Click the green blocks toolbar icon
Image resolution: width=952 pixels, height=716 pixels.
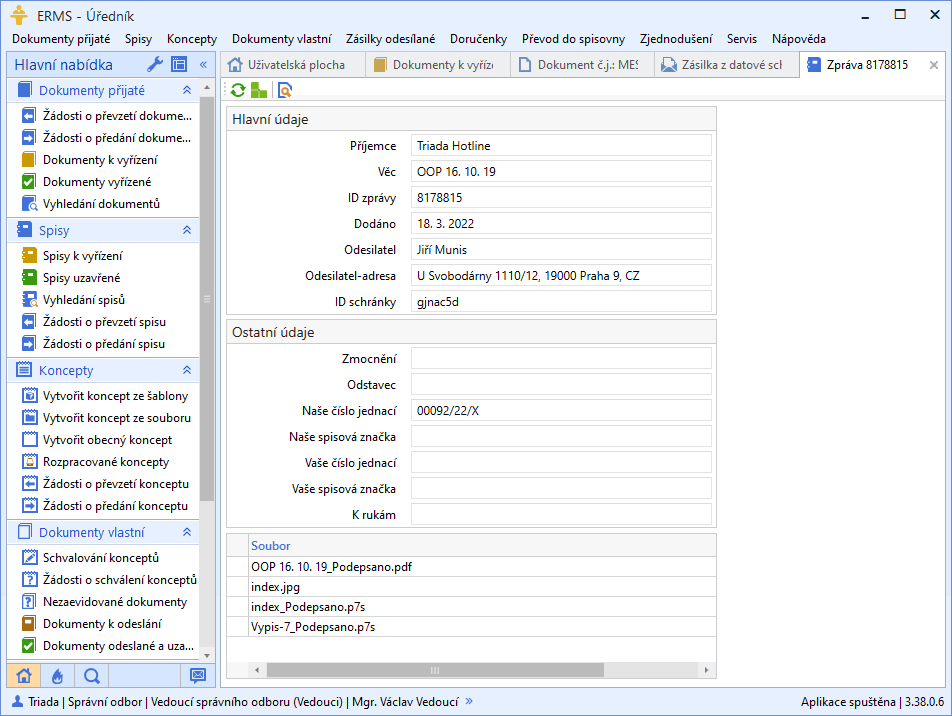259,90
